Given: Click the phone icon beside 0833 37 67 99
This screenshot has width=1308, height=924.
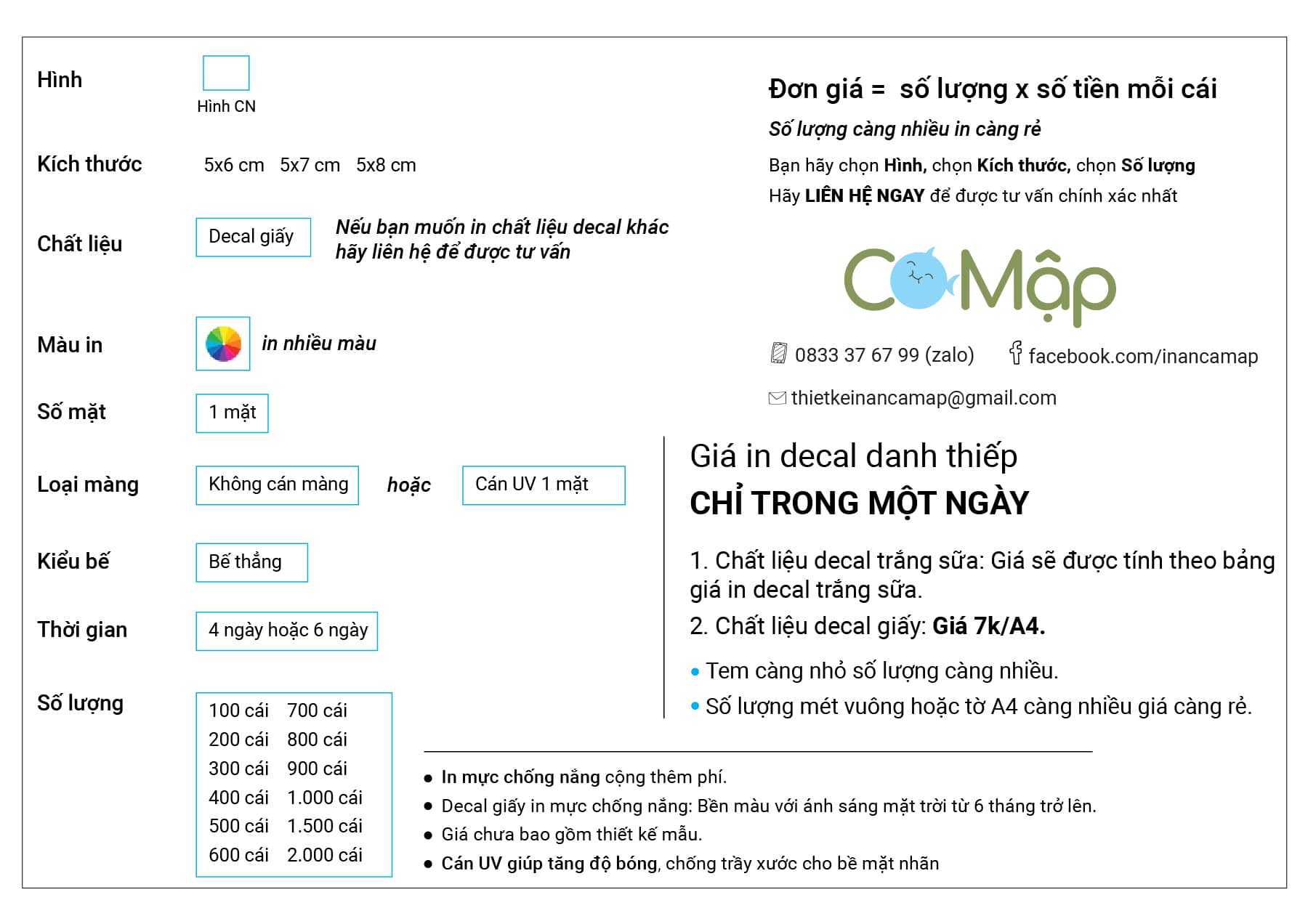Looking at the screenshot, I should pos(778,354).
